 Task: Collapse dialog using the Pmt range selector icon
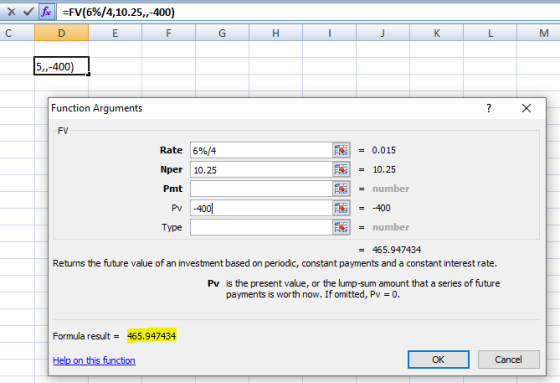[x=341, y=189]
